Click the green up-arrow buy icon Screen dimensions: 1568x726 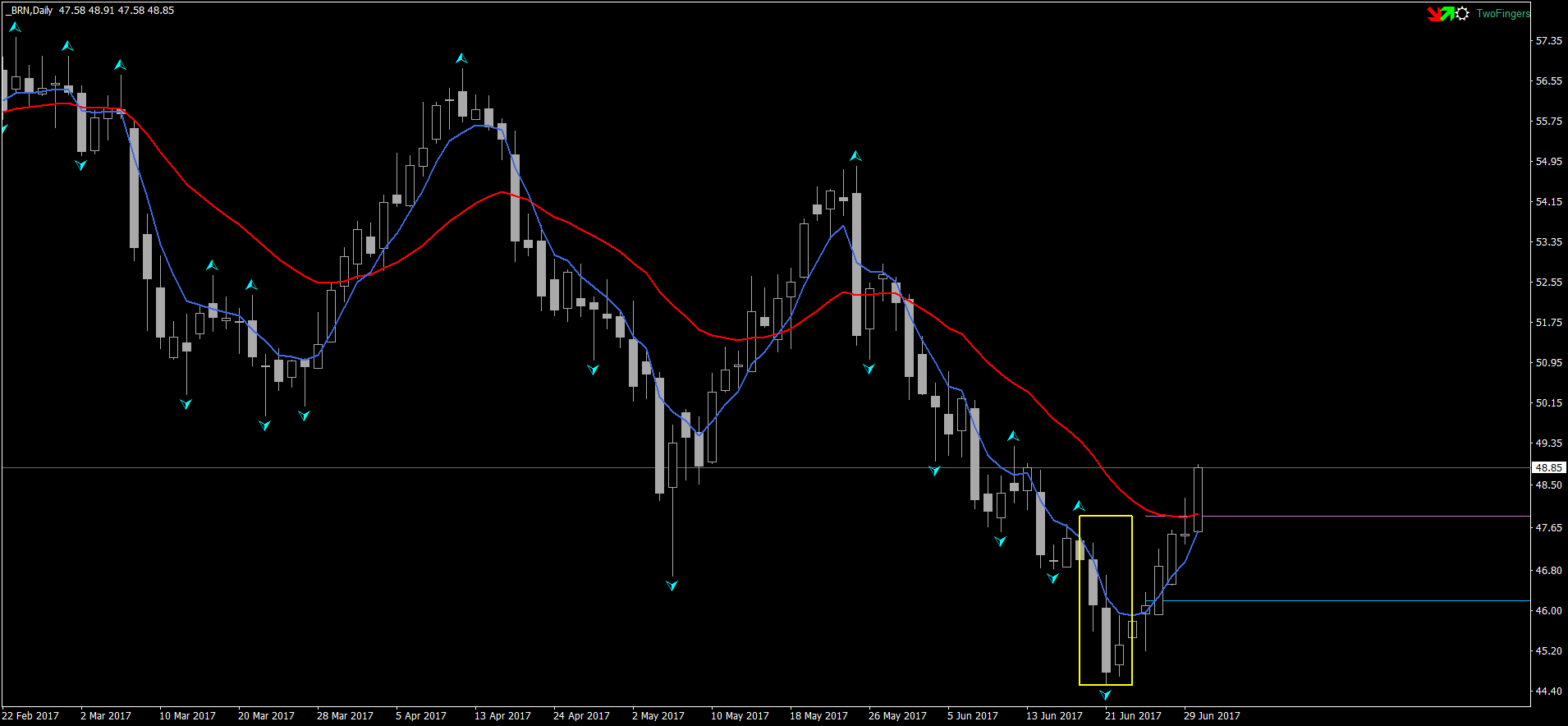point(1447,13)
